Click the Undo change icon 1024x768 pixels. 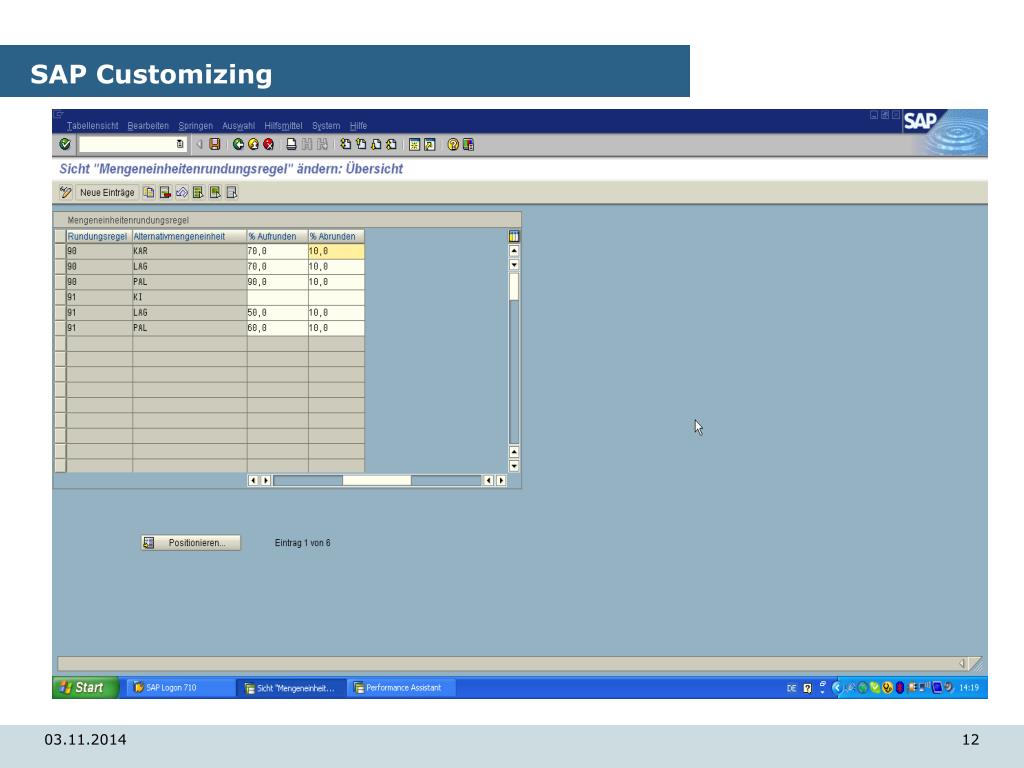point(182,192)
